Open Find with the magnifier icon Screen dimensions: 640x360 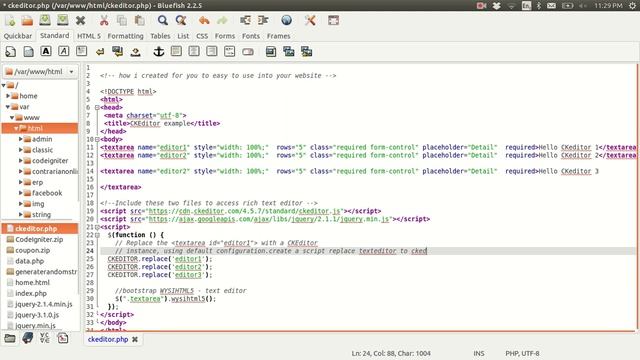162,20
